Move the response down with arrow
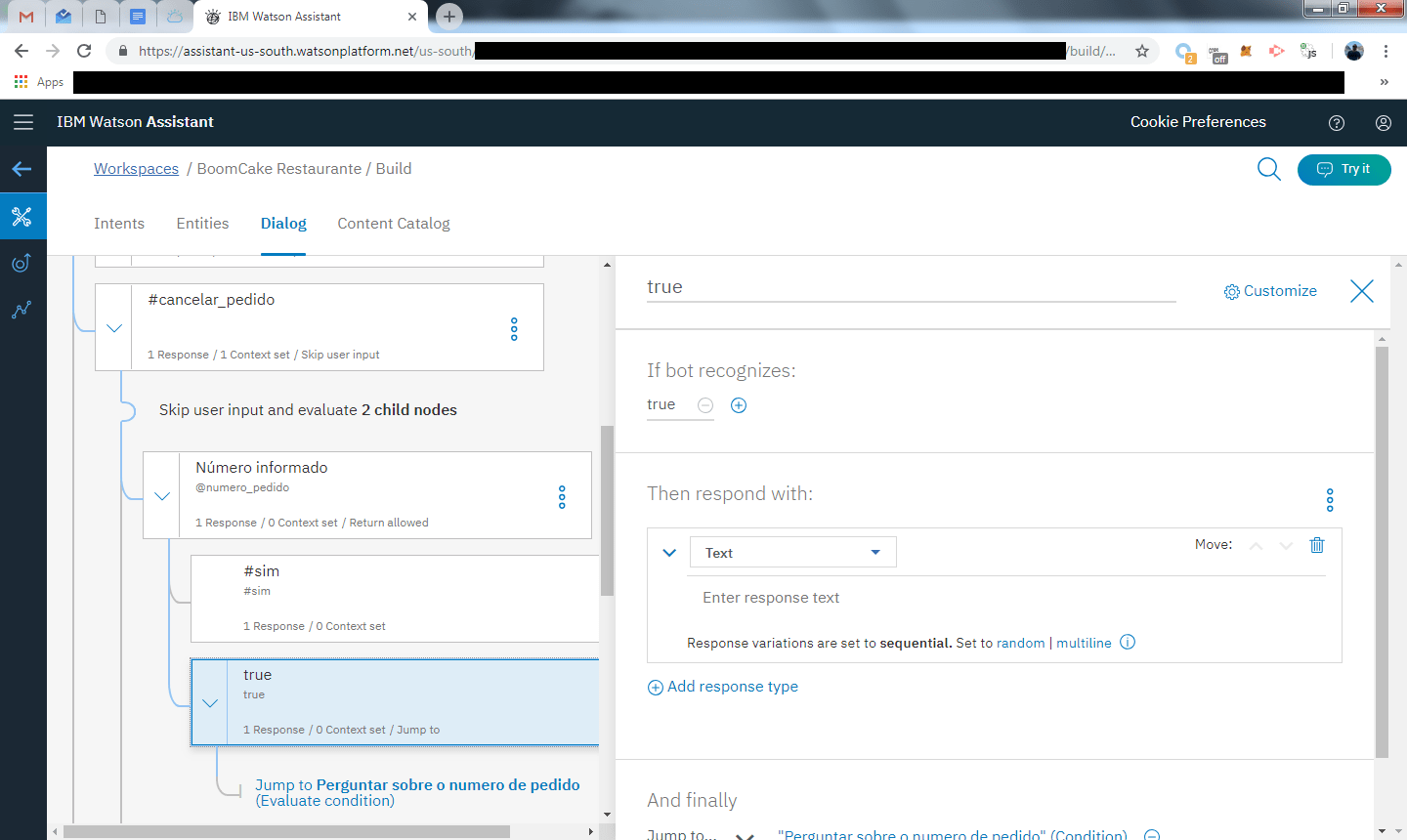Viewport: 1407px width, 840px height. tap(1286, 546)
